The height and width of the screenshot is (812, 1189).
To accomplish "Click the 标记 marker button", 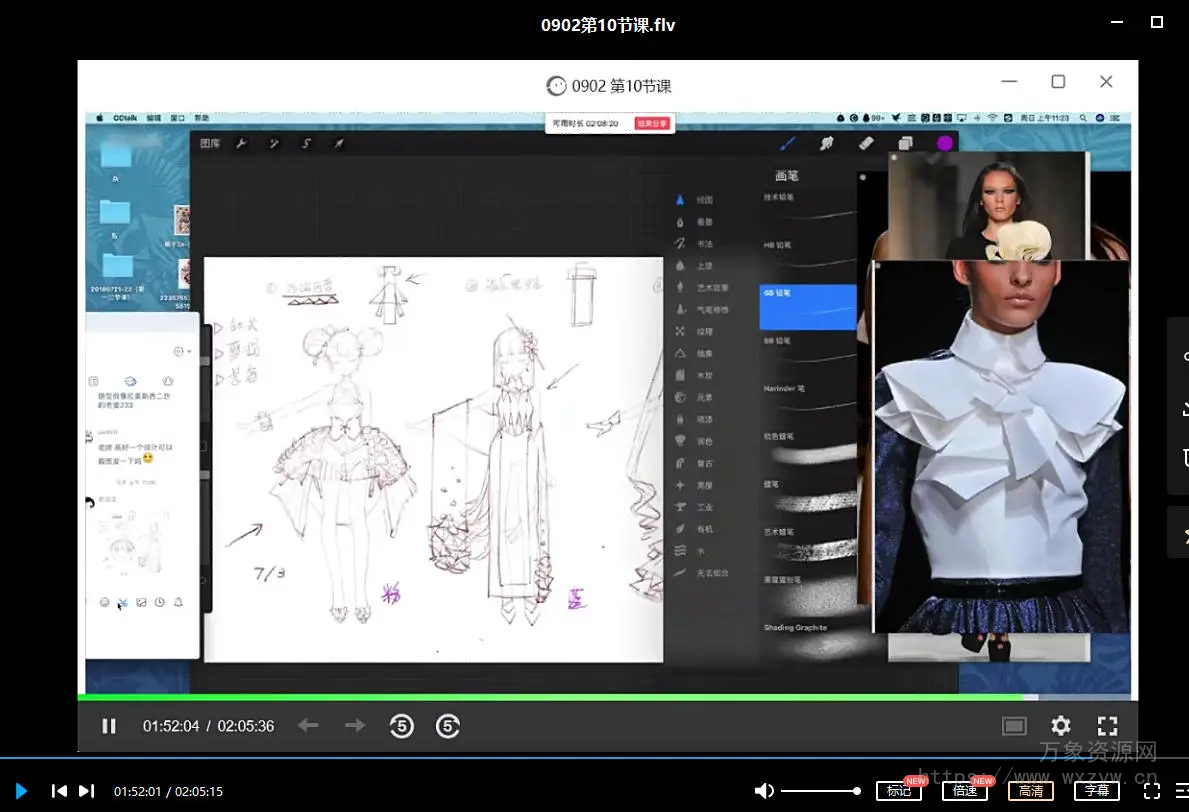I will tap(898, 791).
